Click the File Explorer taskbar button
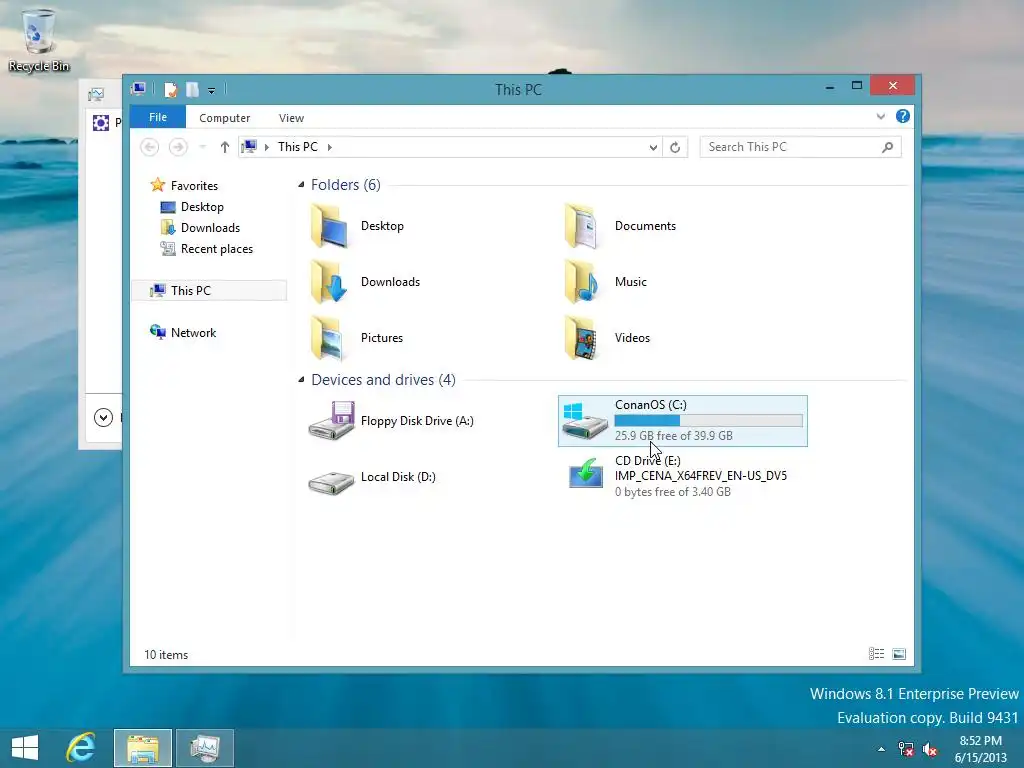1024x768 pixels. pos(143,748)
